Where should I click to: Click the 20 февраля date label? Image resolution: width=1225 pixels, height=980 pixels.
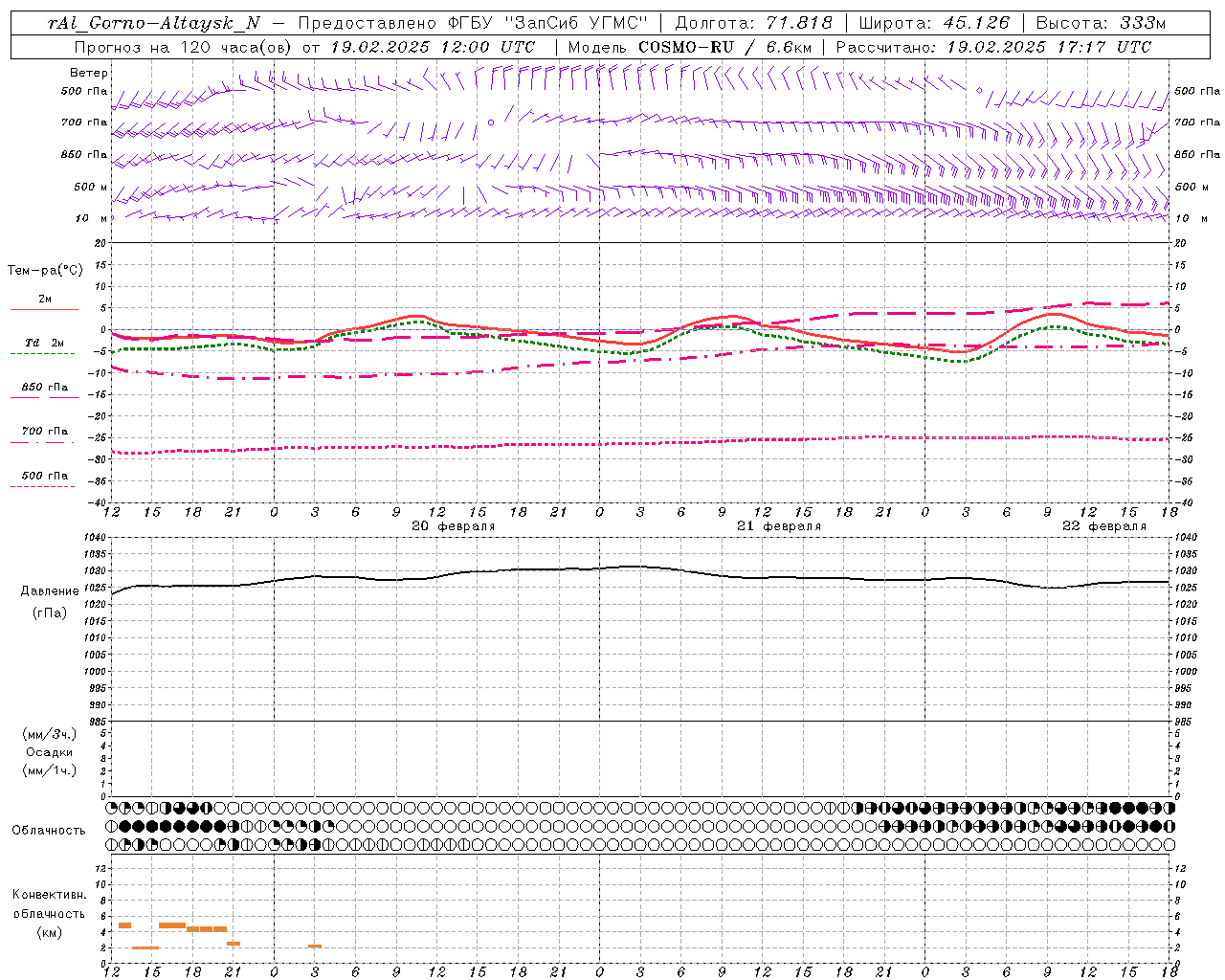(x=454, y=526)
